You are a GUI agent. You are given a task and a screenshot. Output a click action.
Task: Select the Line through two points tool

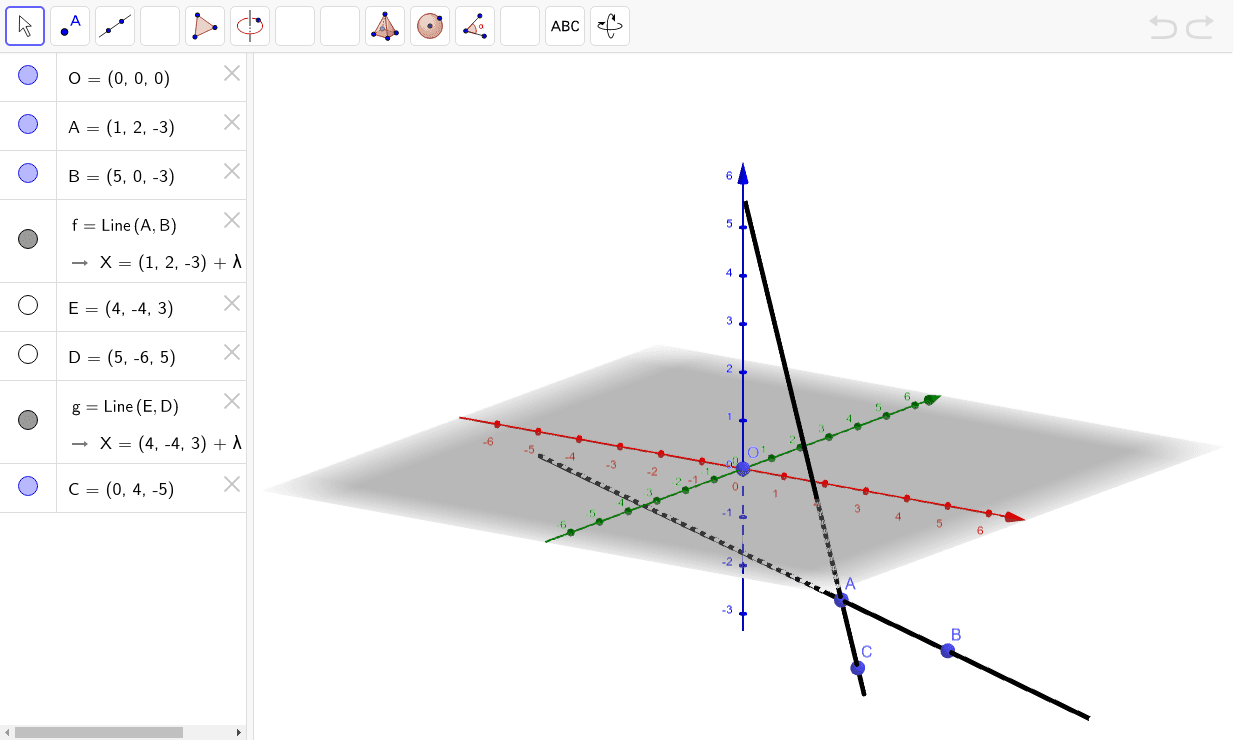(x=115, y=26)
